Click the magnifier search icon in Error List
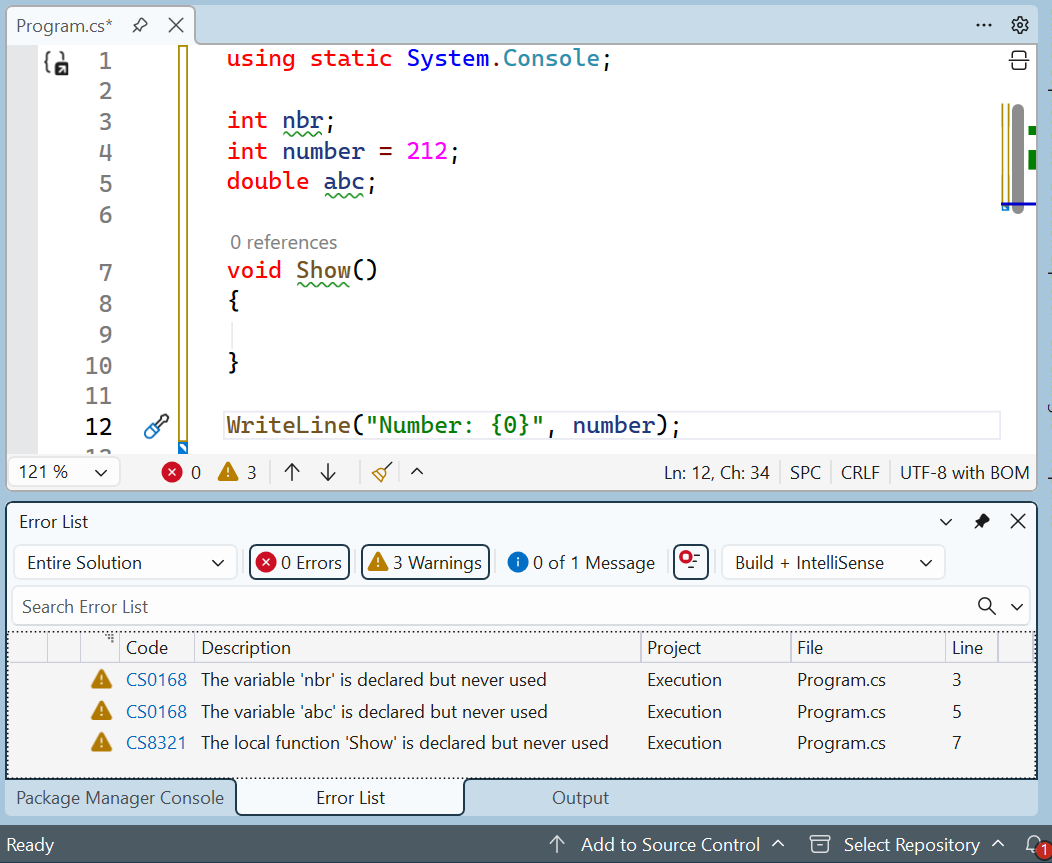The height and width of the screenshot is (863, 1052). pyautogui.click(x=986, y=607)
